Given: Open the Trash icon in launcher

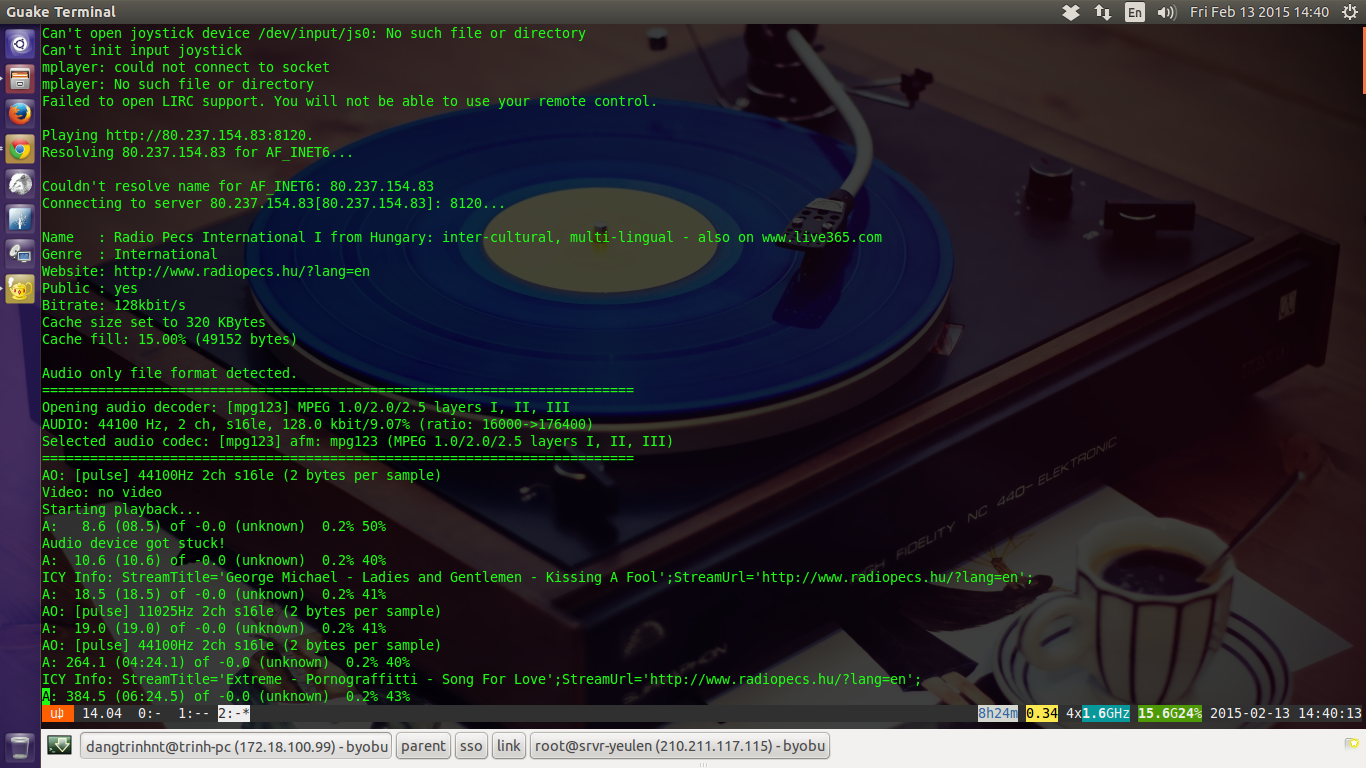Looking at the screenshot, I should (x=19, y=747).
